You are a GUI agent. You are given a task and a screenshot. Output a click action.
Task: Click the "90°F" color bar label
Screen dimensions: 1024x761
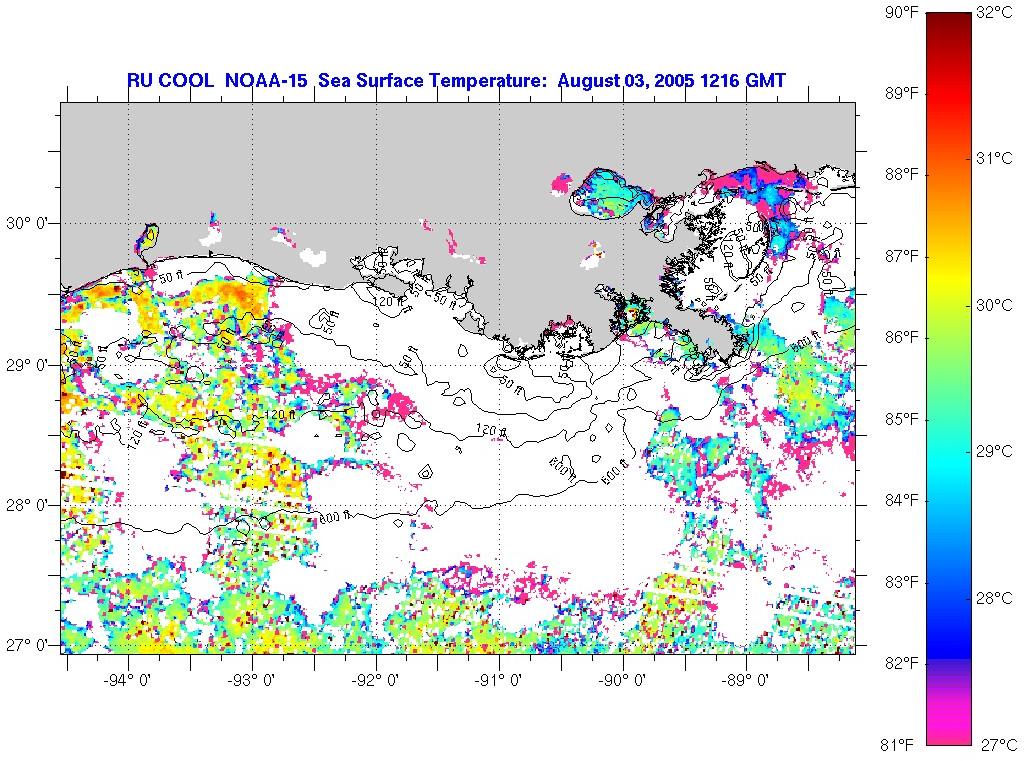901,12
